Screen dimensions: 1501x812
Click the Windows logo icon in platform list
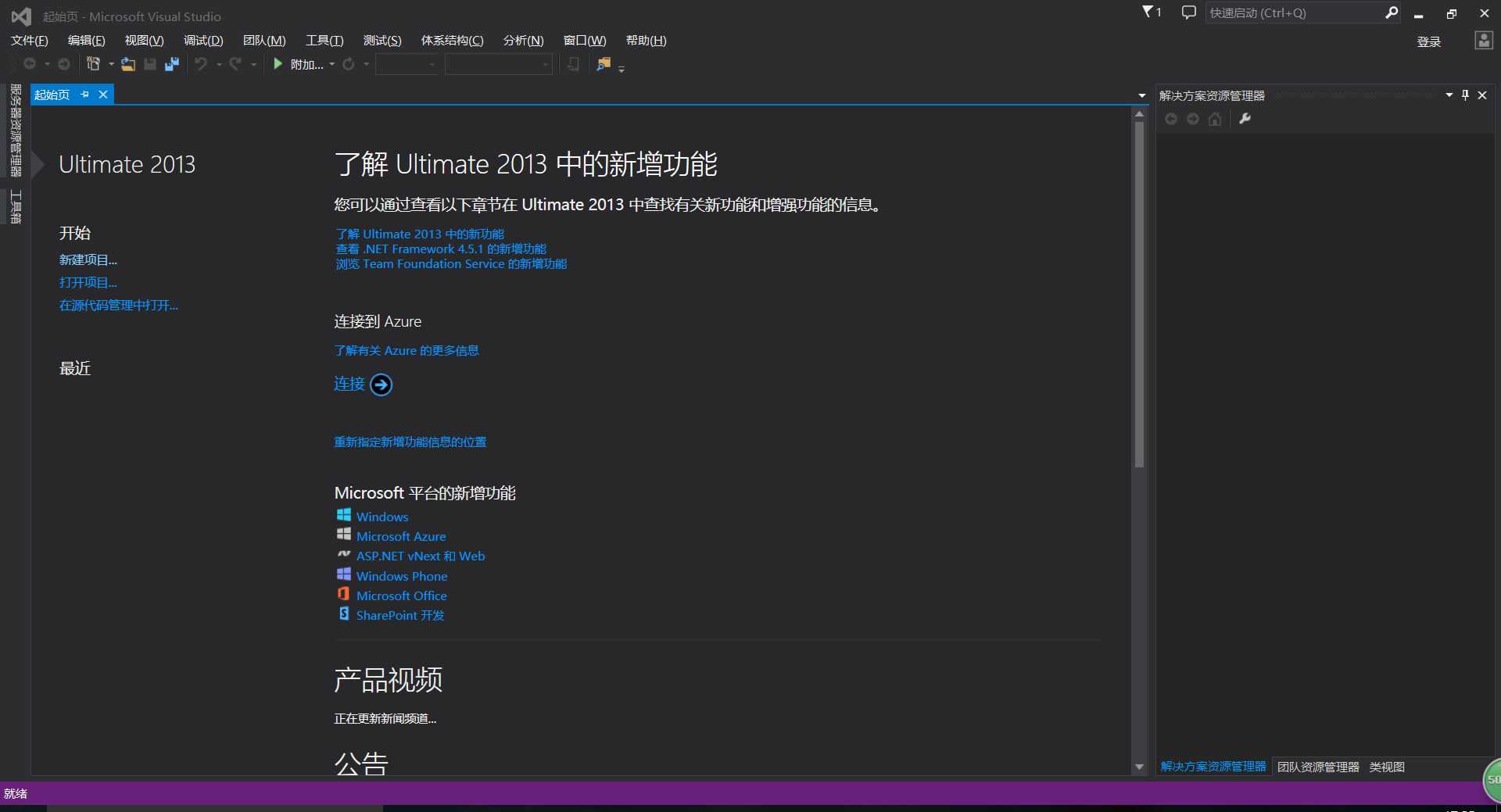click(x=344, y=514)
